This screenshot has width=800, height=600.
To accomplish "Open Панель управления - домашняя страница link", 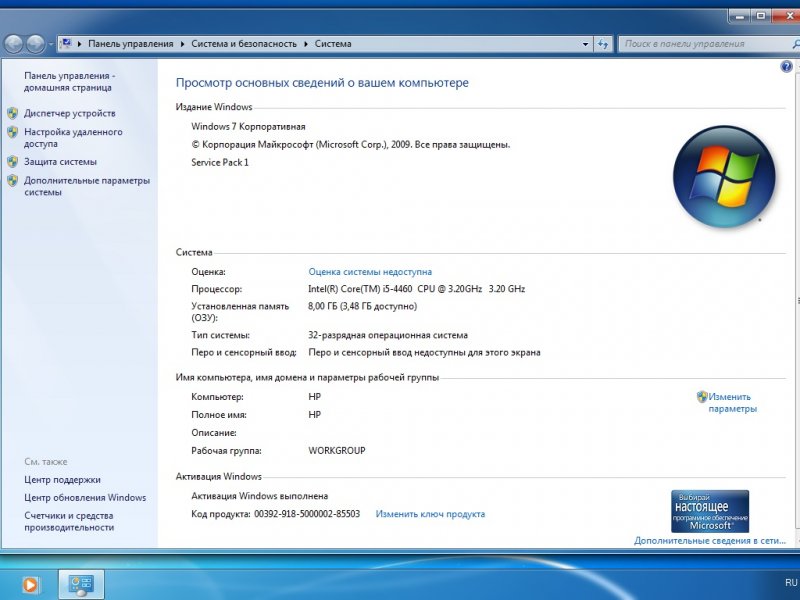I will point(70,82).
